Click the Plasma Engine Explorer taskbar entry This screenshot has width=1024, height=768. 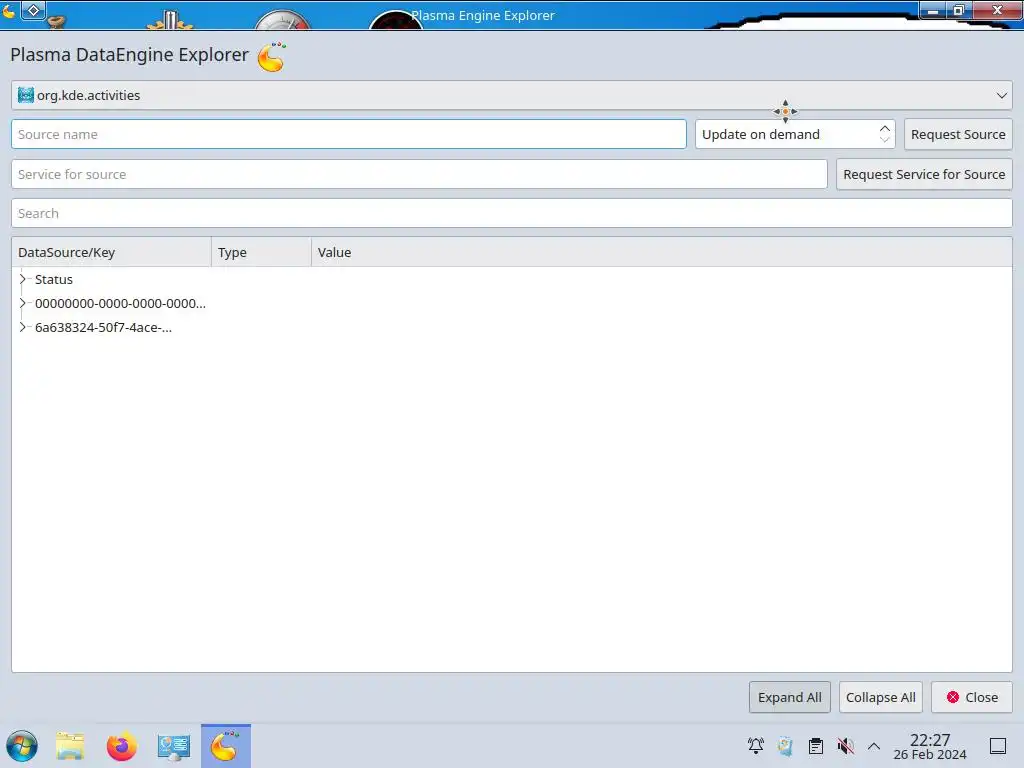(225, 746)
